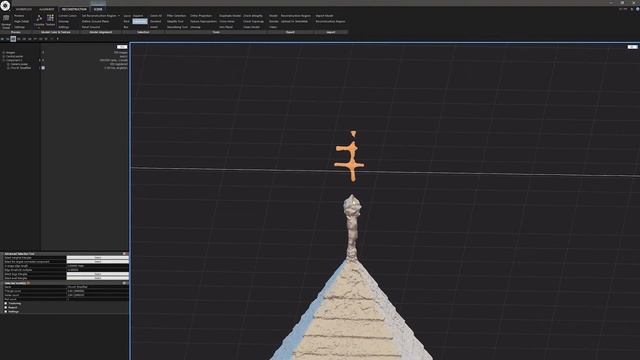Switch to the WORKFLOW ribbon tab

24,9
